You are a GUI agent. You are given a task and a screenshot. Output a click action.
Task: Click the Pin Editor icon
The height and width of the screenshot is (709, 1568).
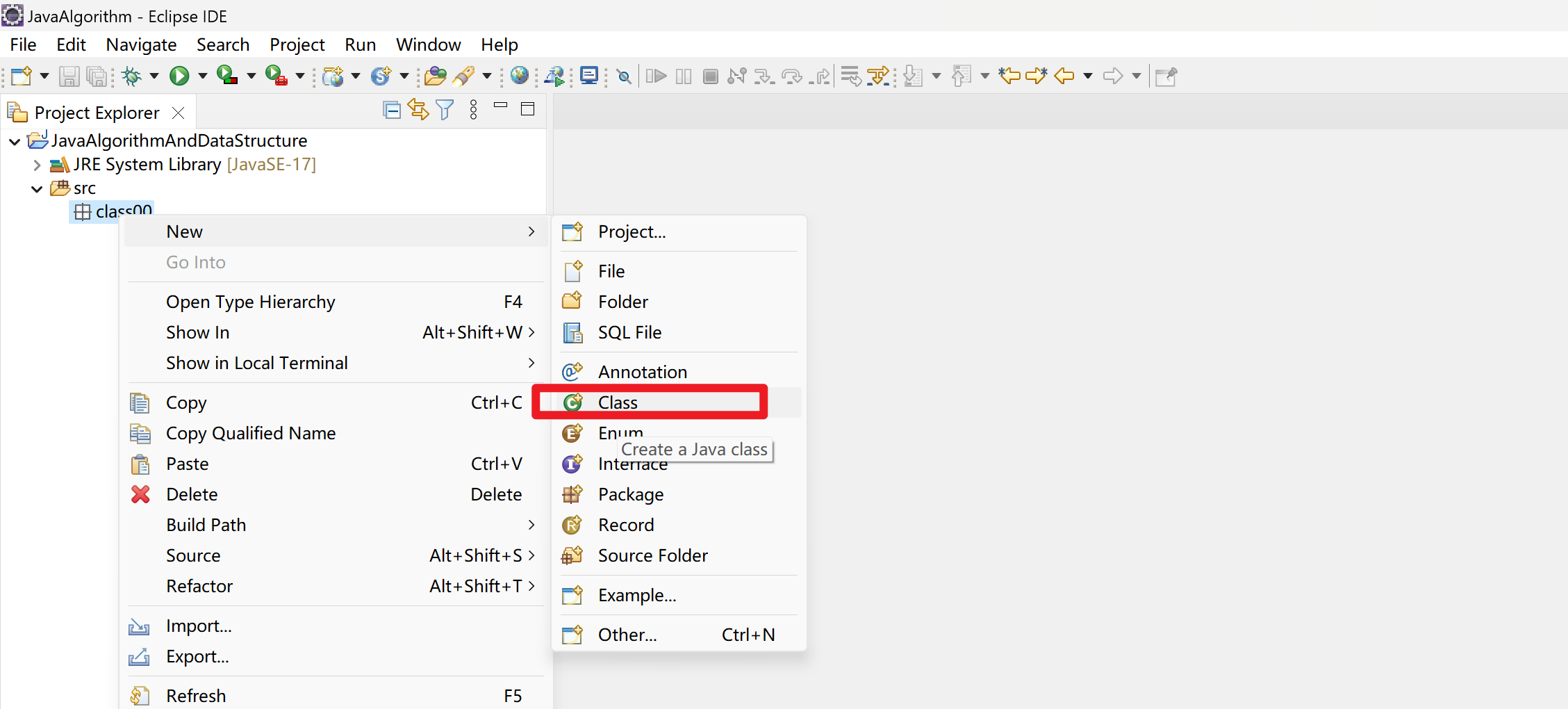click(x=1166, y=76)
